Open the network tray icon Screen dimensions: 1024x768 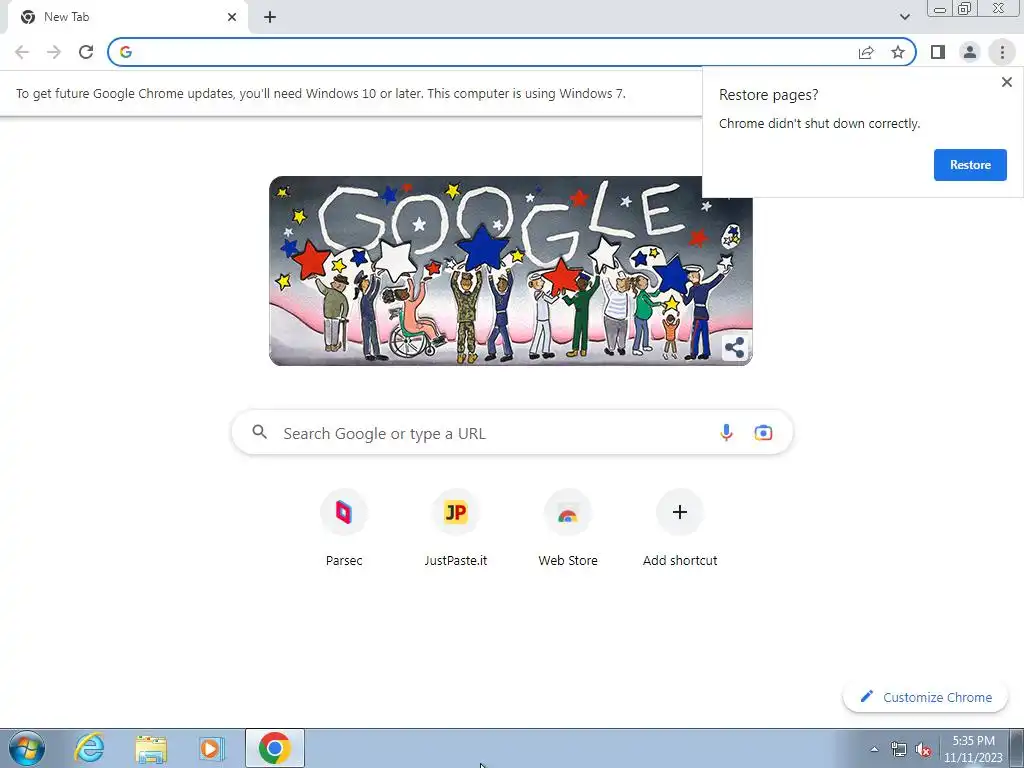point(899,749)
